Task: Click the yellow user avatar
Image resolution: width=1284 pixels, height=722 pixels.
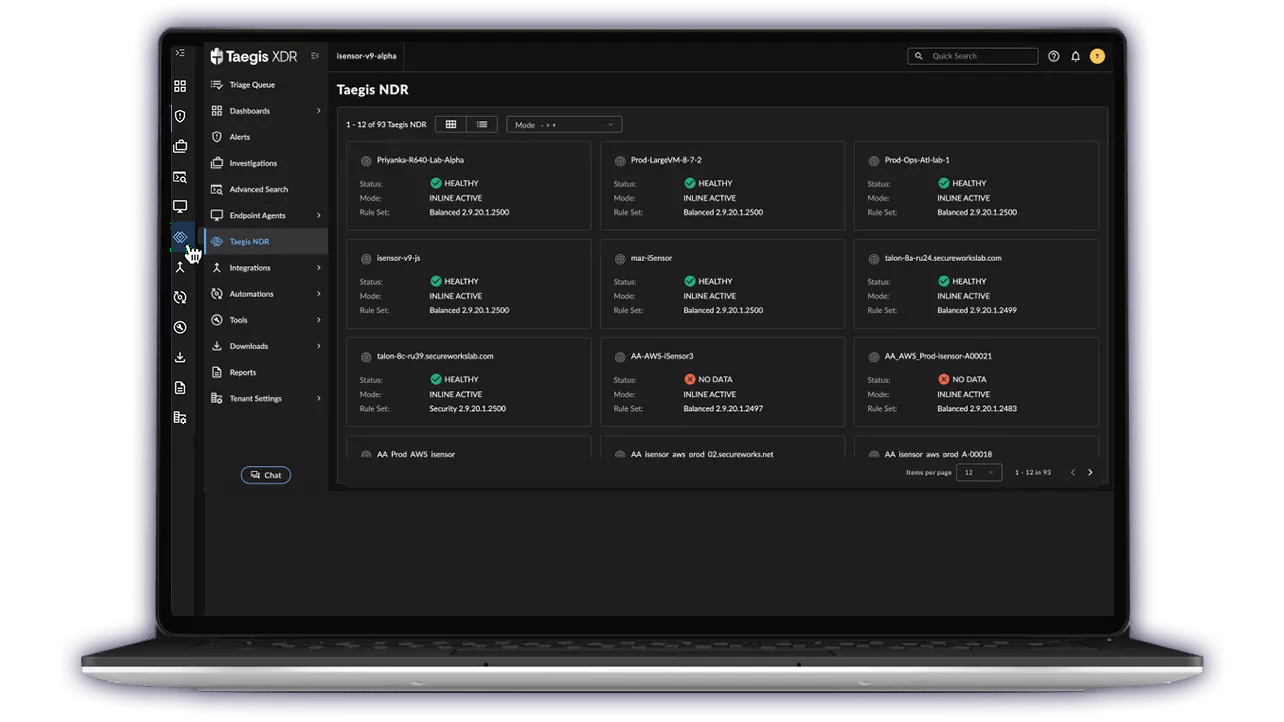Action: tap(1097, 56)
